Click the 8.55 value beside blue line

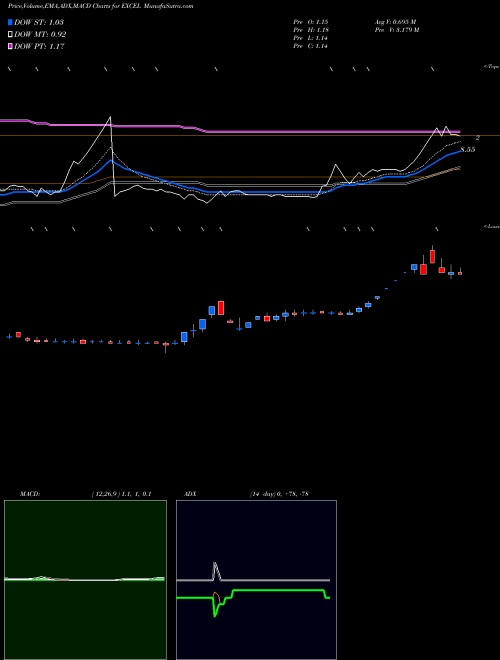[468, 149]
